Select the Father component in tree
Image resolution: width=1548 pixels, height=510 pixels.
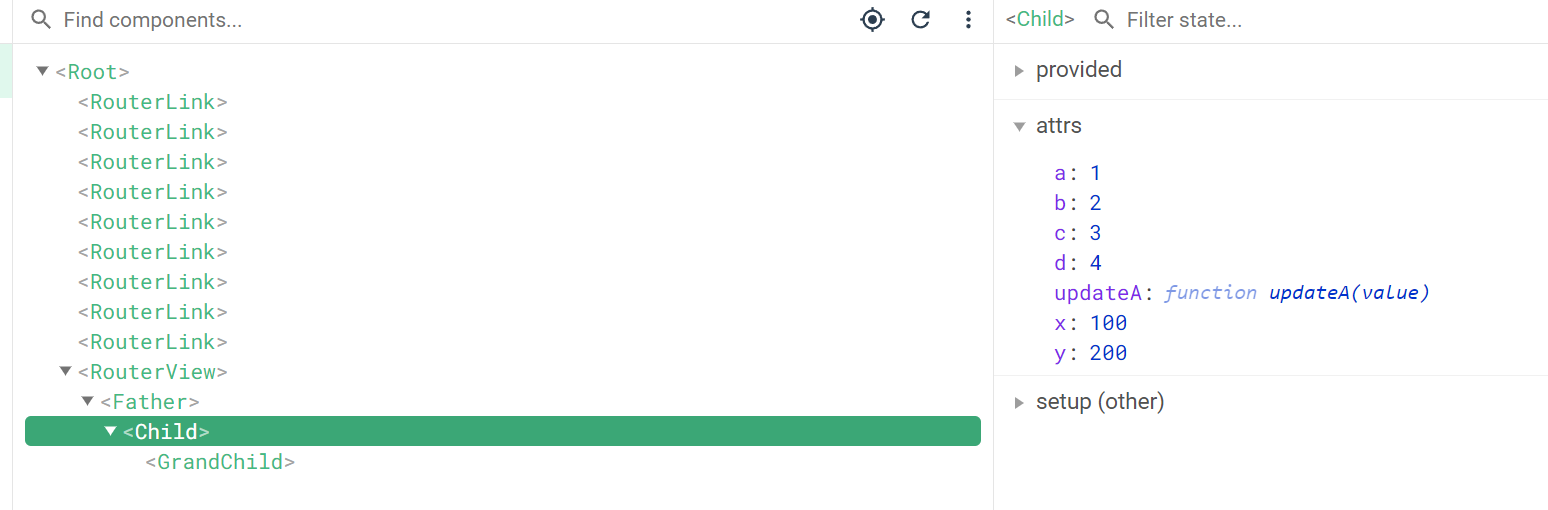tap(150, 402)
